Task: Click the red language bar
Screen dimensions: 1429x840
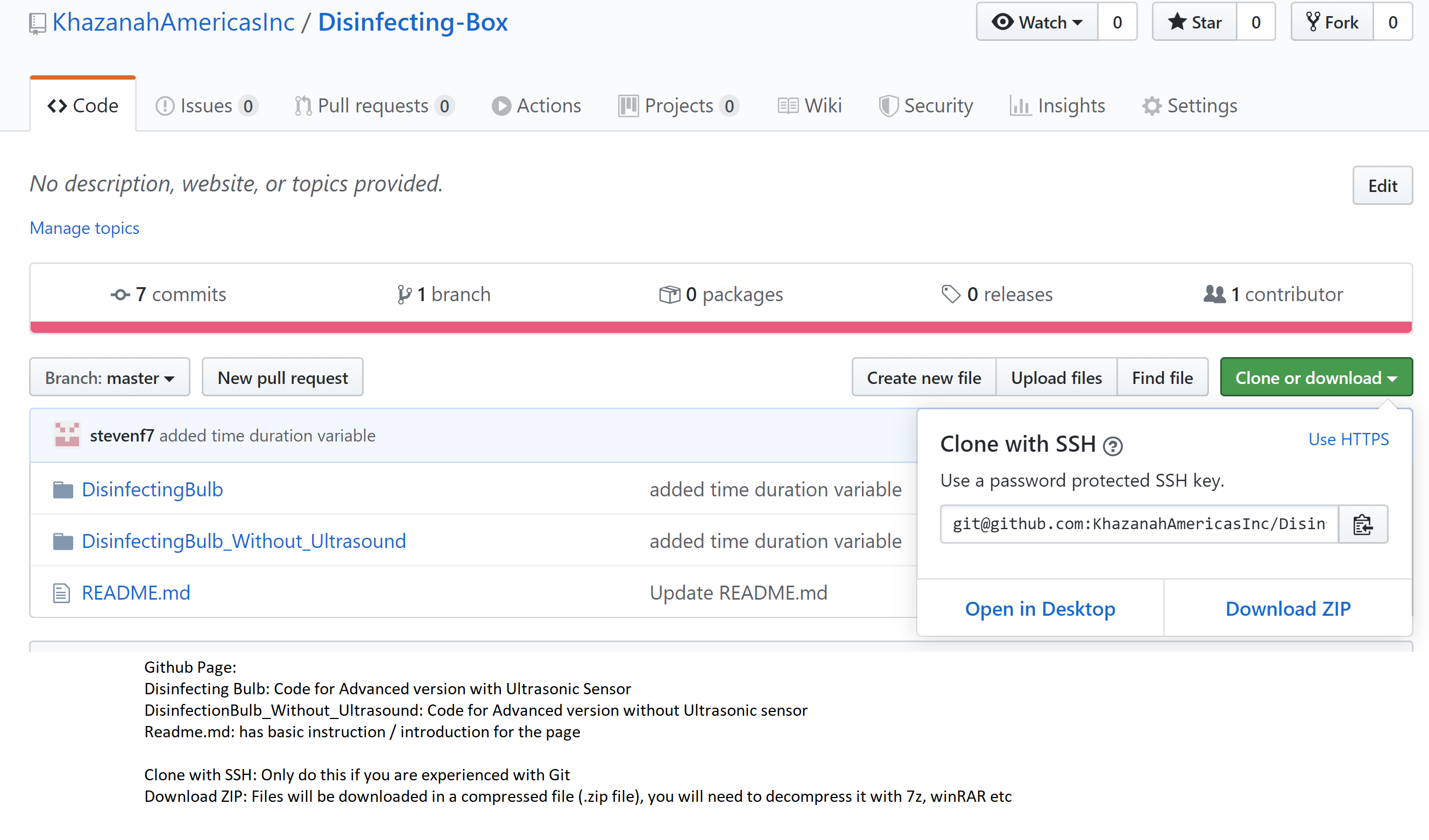Action: point(721,327)
